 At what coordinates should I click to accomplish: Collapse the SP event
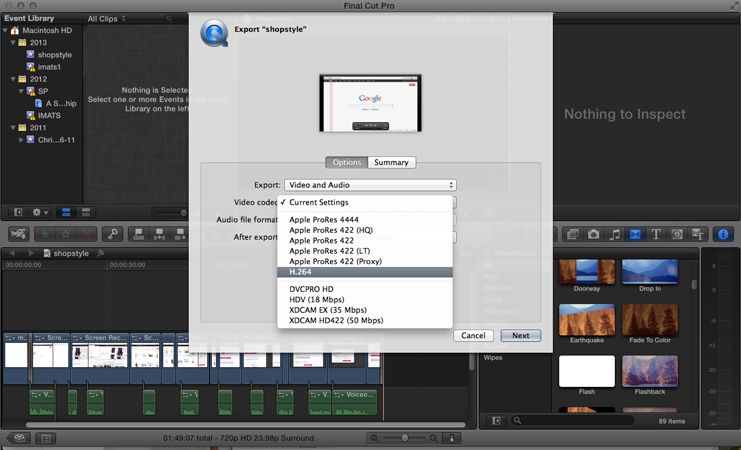coord(21,91)
